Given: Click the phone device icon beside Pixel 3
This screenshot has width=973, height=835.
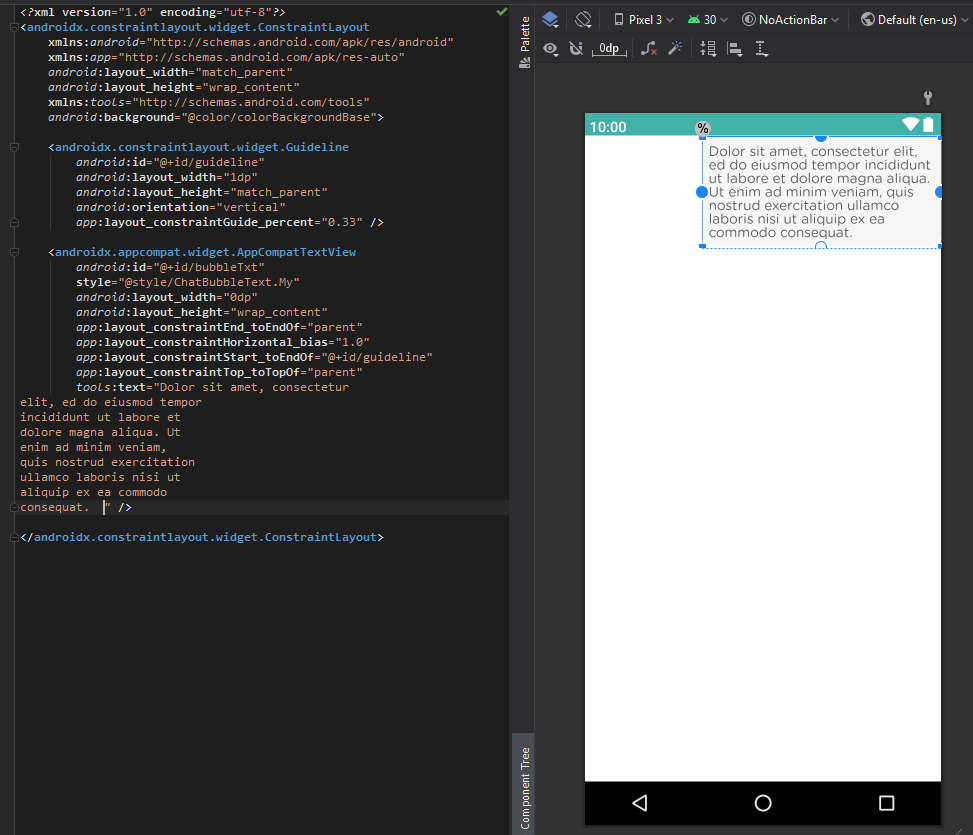Looking at the screenshot, I should point(619,20).
